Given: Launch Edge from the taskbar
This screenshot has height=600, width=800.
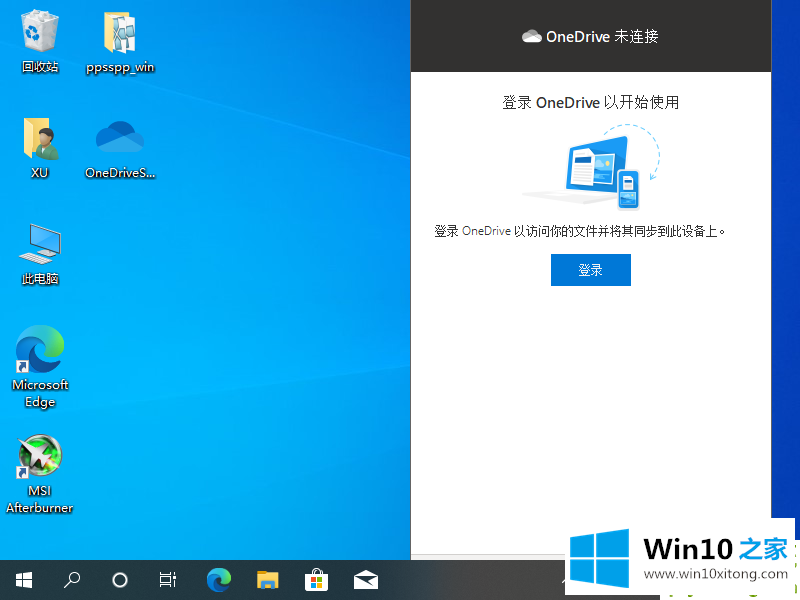Looking at the screenshot, I should click(219, 580).
